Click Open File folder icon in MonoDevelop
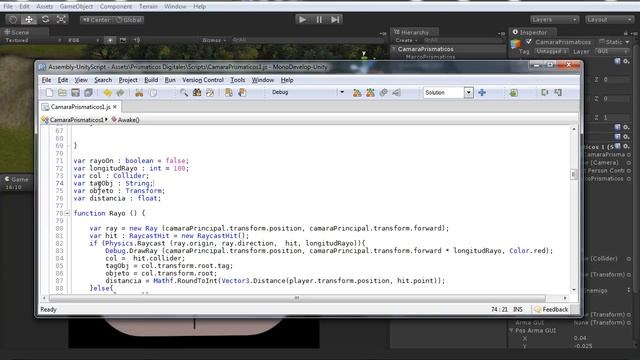This screenshot has width=640, height=360. [x=62, y=93]
